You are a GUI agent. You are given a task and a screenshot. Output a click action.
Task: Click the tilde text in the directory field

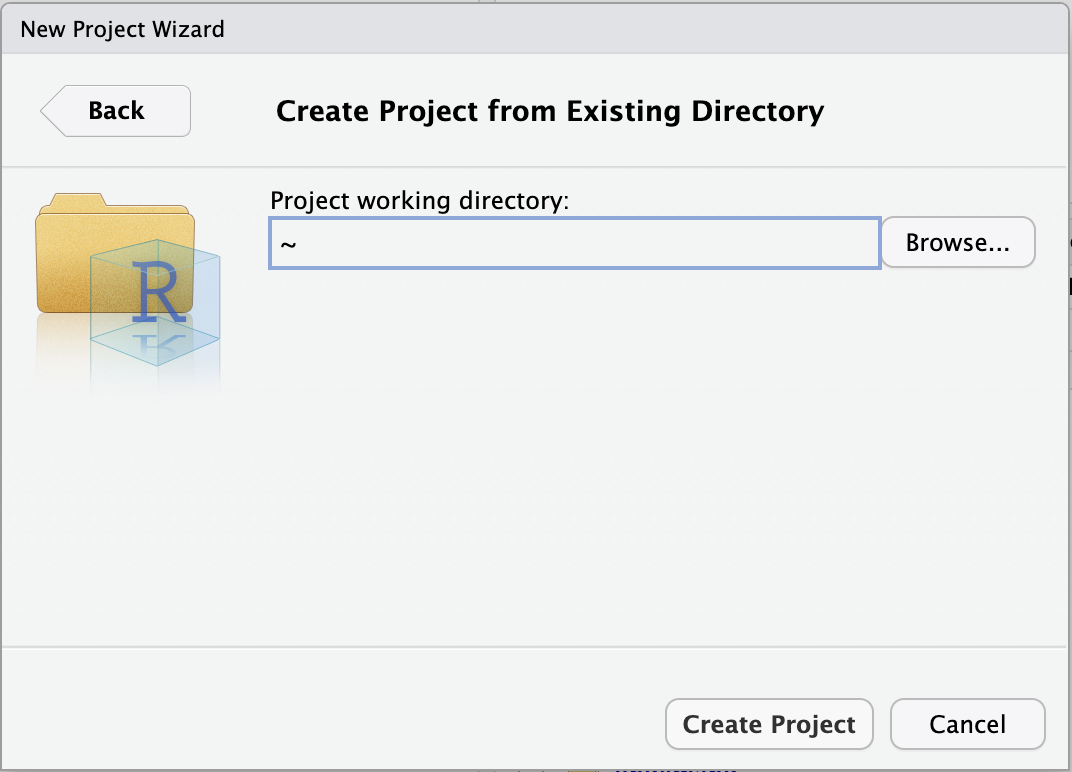point(287,244)
